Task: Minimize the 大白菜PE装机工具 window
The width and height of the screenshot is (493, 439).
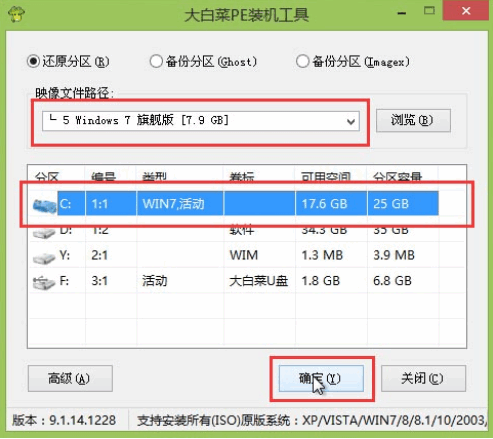Action: pos(402,13)
